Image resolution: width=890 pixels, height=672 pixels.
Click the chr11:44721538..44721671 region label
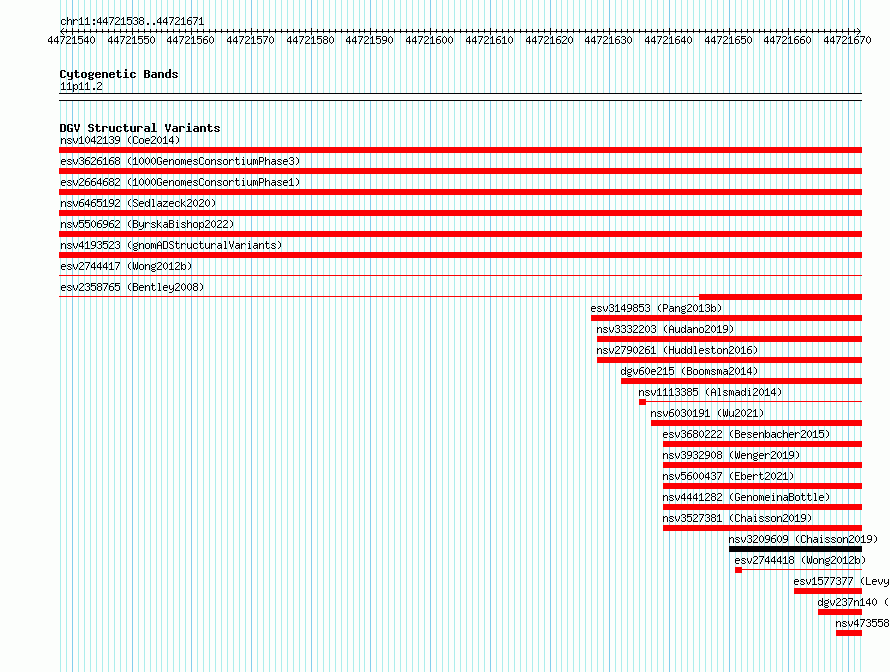132,21
